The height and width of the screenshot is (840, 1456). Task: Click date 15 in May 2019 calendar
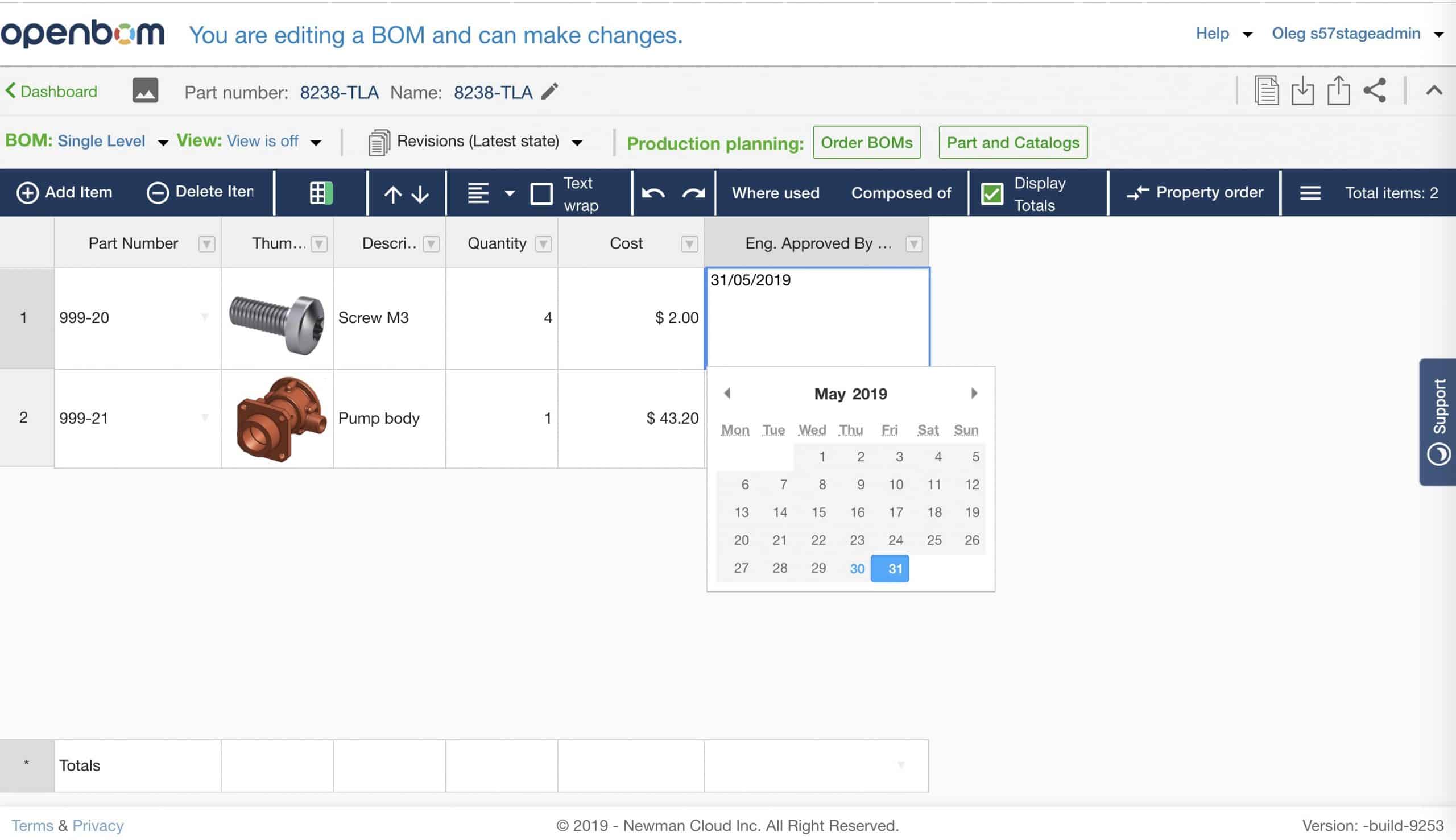coord(819,512)
